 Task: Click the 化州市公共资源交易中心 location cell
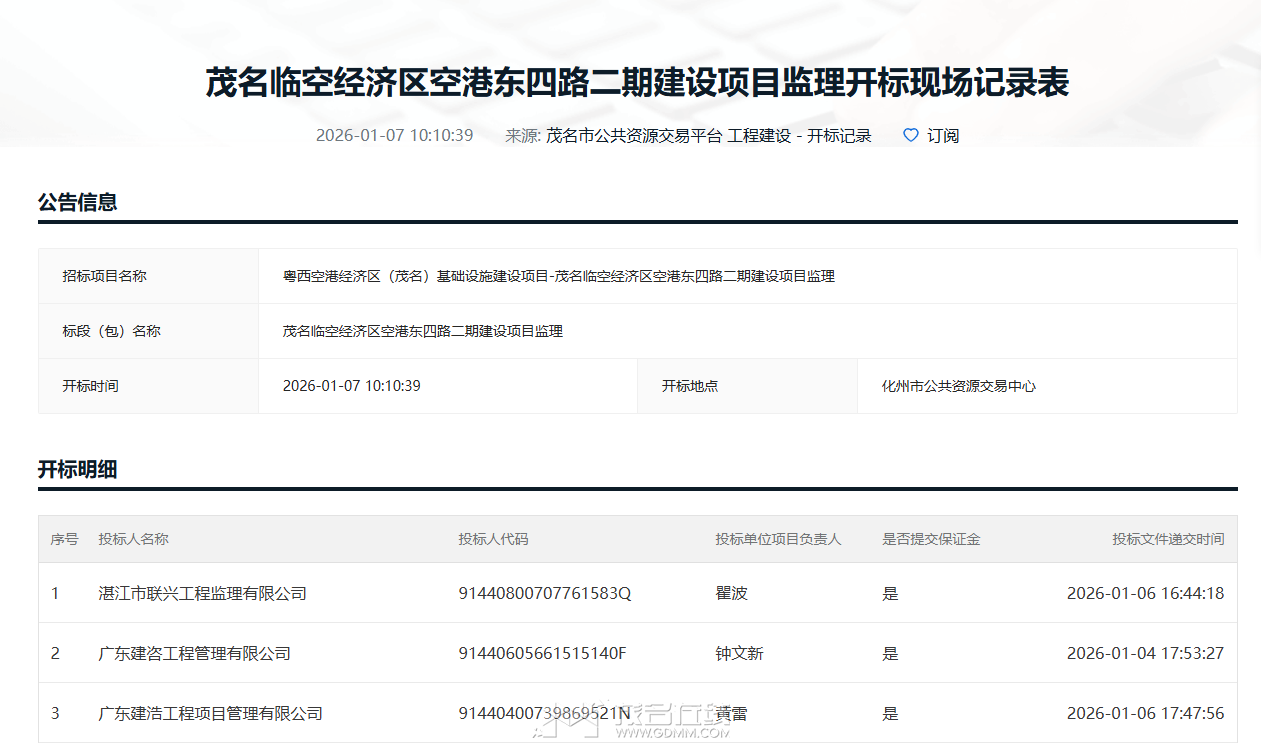(958, 386)
